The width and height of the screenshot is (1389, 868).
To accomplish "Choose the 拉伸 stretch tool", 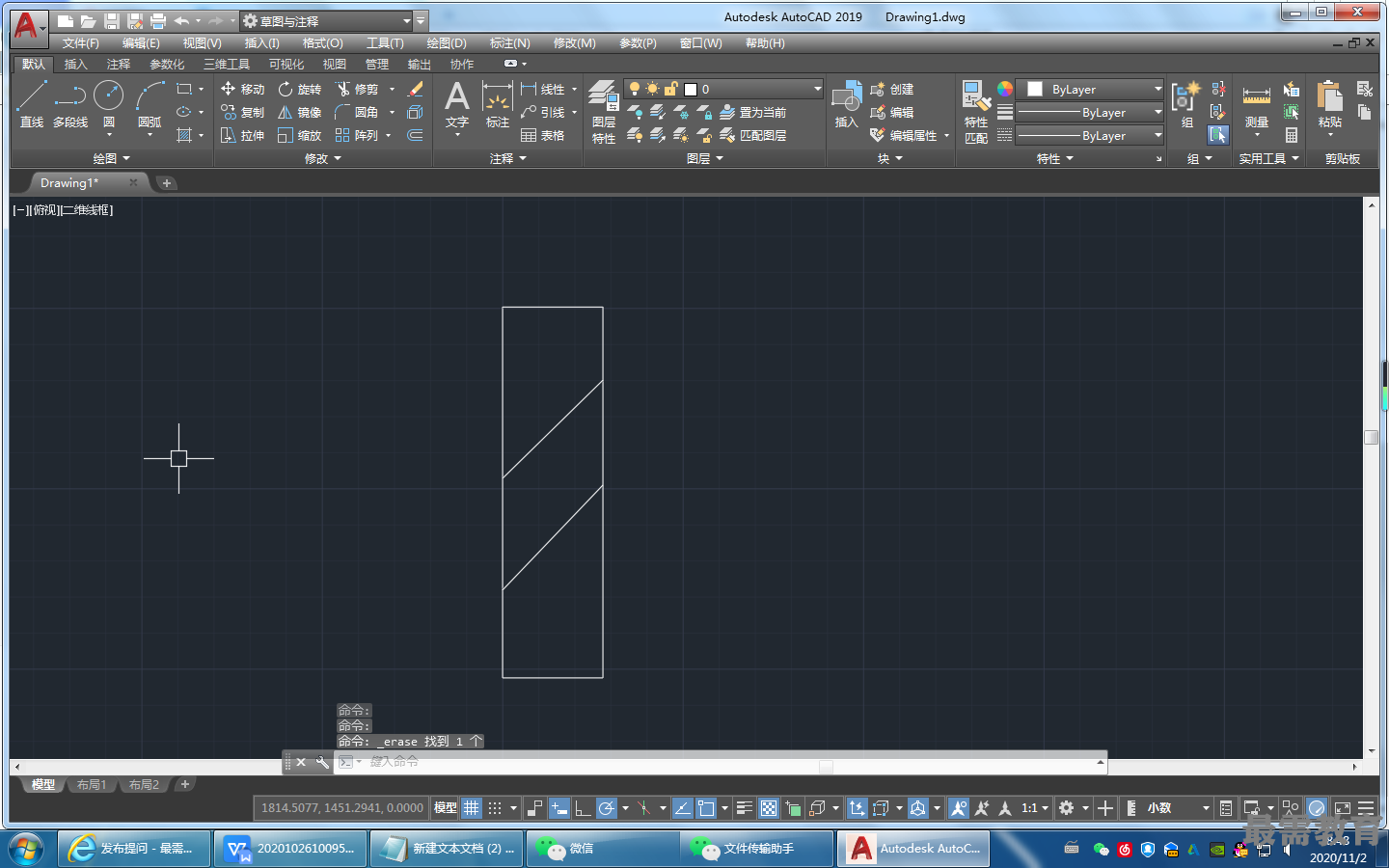I will coord(242,135).
